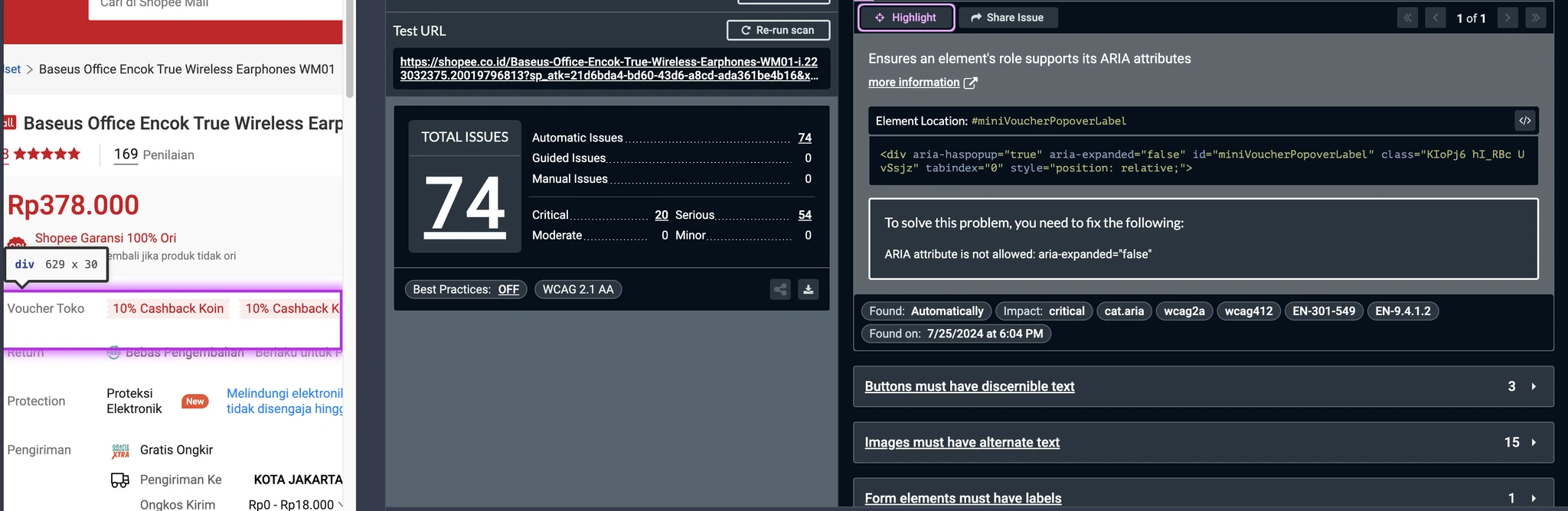Click arrow beside Form elements count 1
Viewport: 1568px width, 511px height.
[x=1534, y=498]
